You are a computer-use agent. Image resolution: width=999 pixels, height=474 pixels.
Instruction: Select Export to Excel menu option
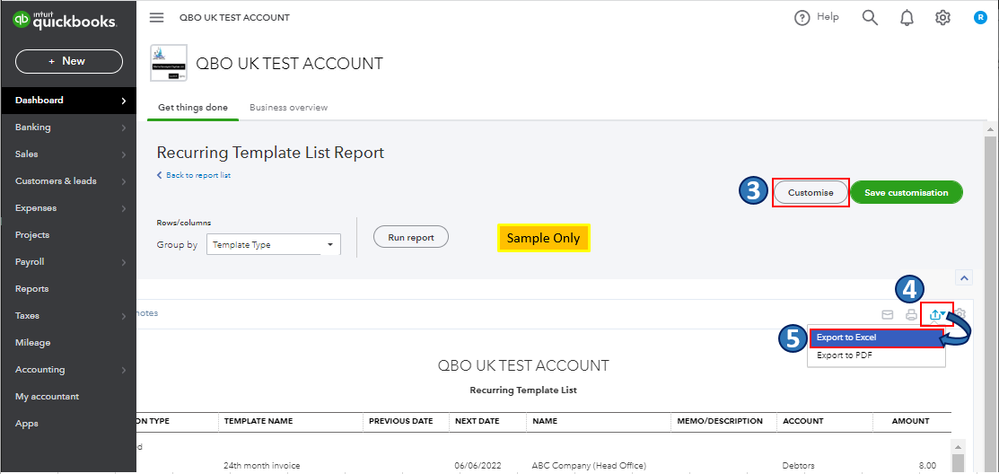click(876, 338)
